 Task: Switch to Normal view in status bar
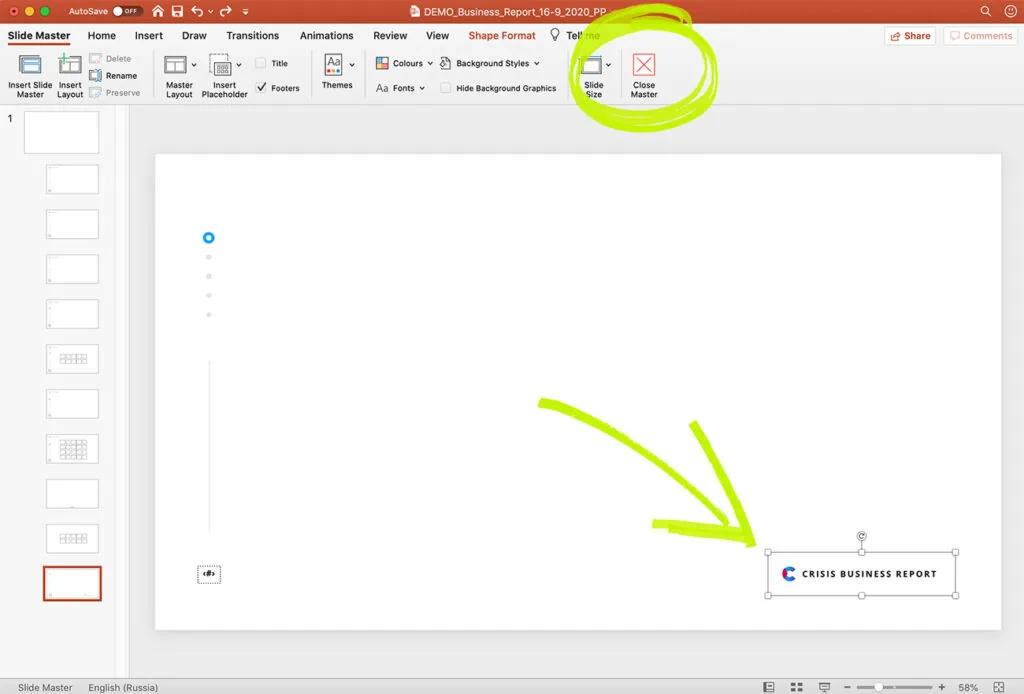769,687
